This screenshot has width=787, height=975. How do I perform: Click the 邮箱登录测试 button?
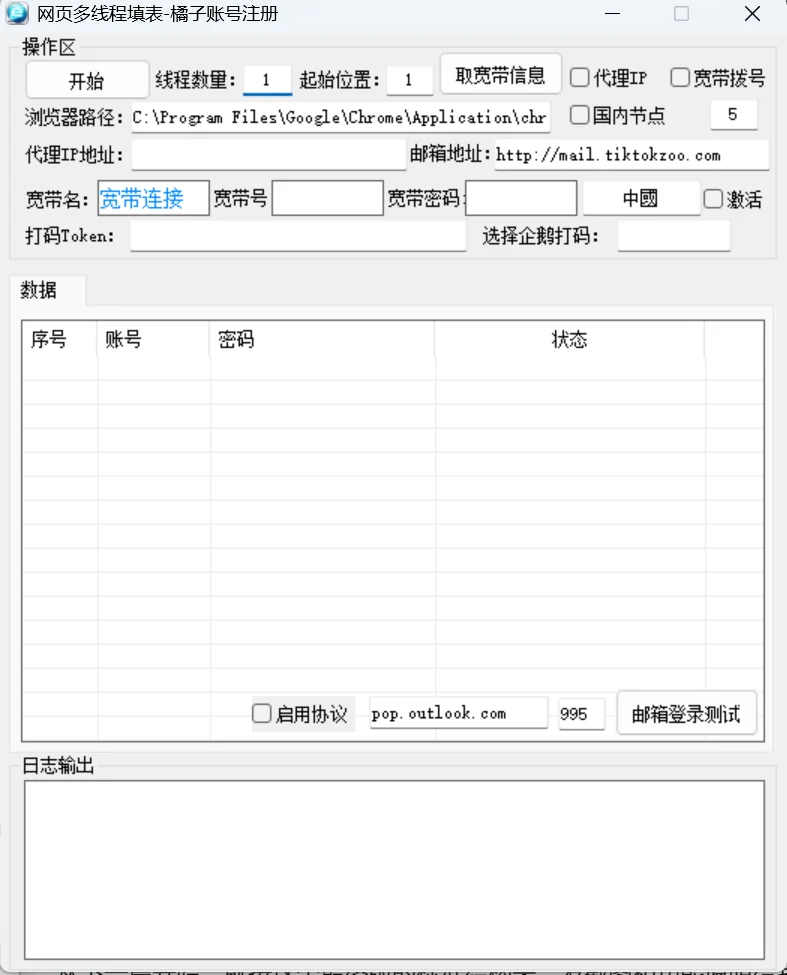click(686, 713)
